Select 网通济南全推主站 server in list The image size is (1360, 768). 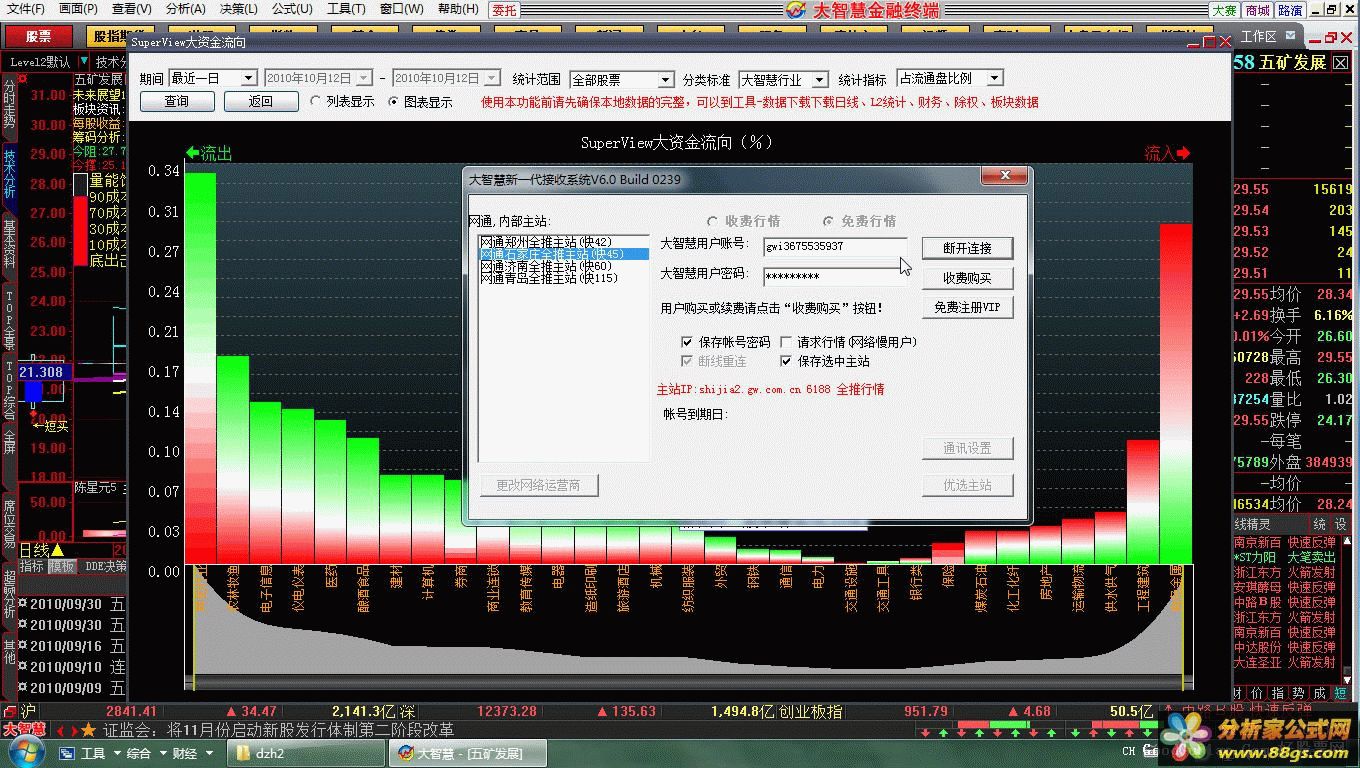(x=564, y=266)
